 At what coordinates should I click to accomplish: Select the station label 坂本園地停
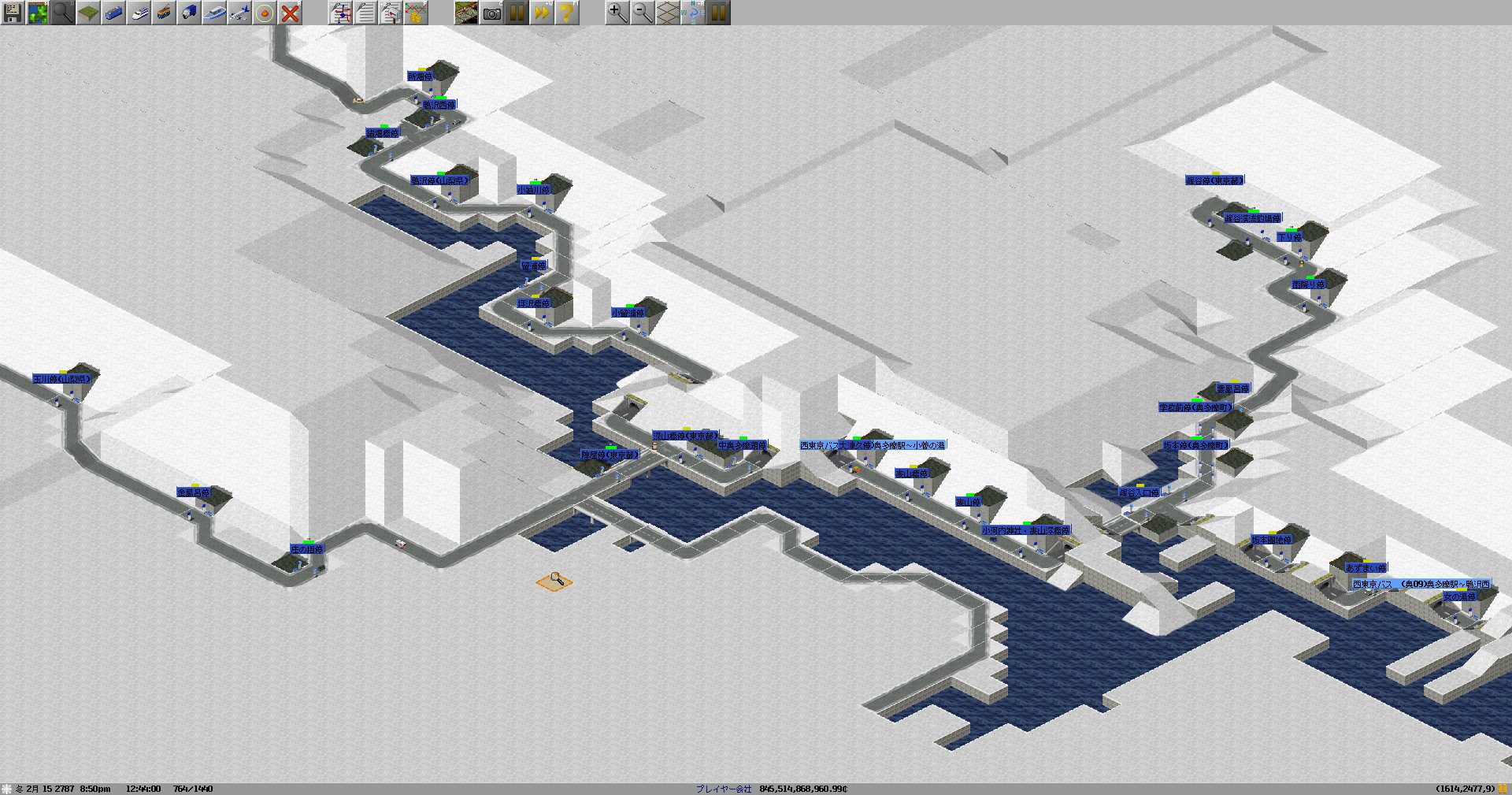pyautogui.click(x=1271, y=541)
